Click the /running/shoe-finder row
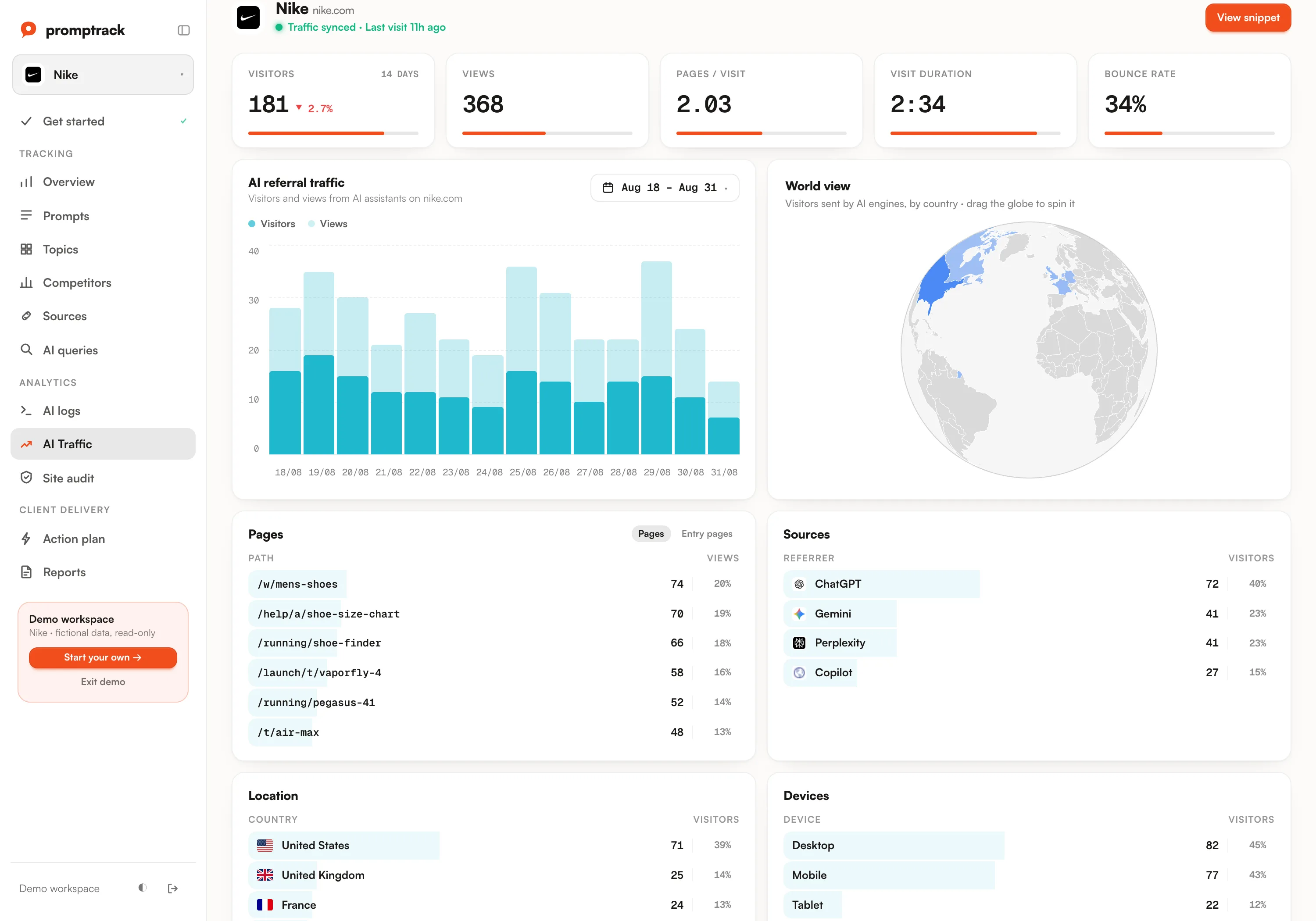The width and height of the screenshot is (1316, 921). click(493, 643)
